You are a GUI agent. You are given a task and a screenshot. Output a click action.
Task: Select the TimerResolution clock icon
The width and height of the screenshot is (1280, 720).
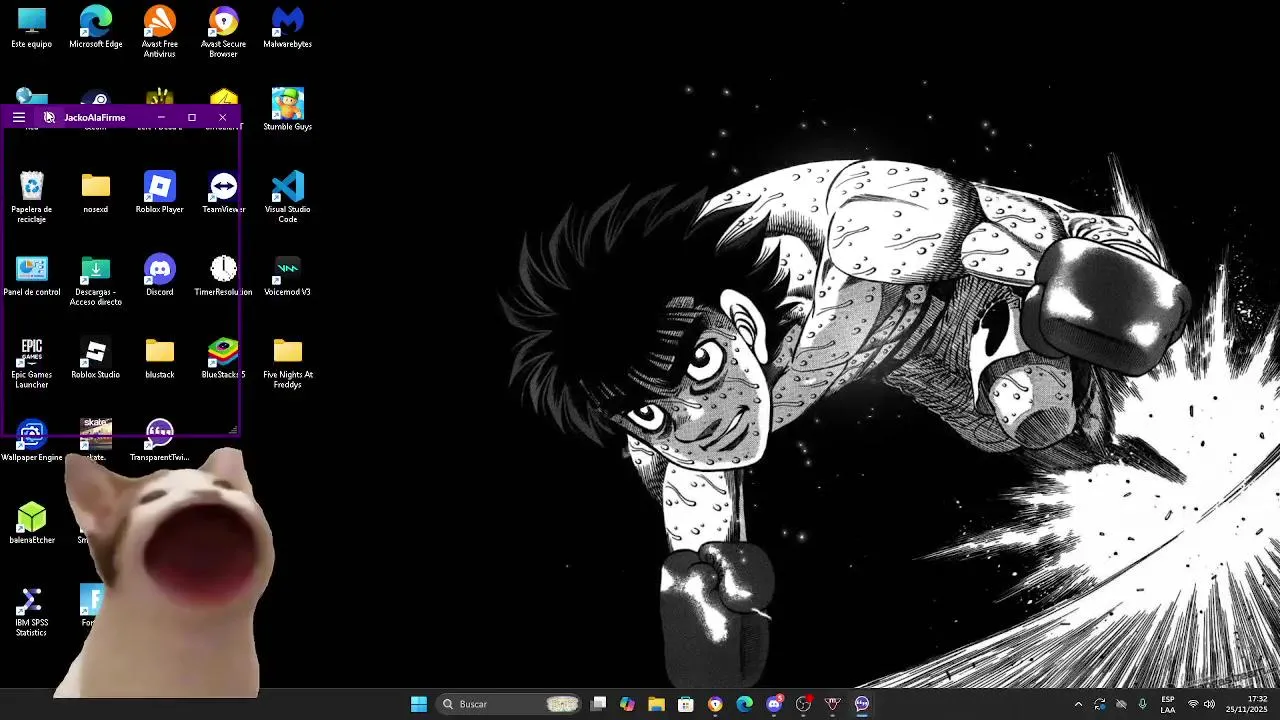click(223, 276)
